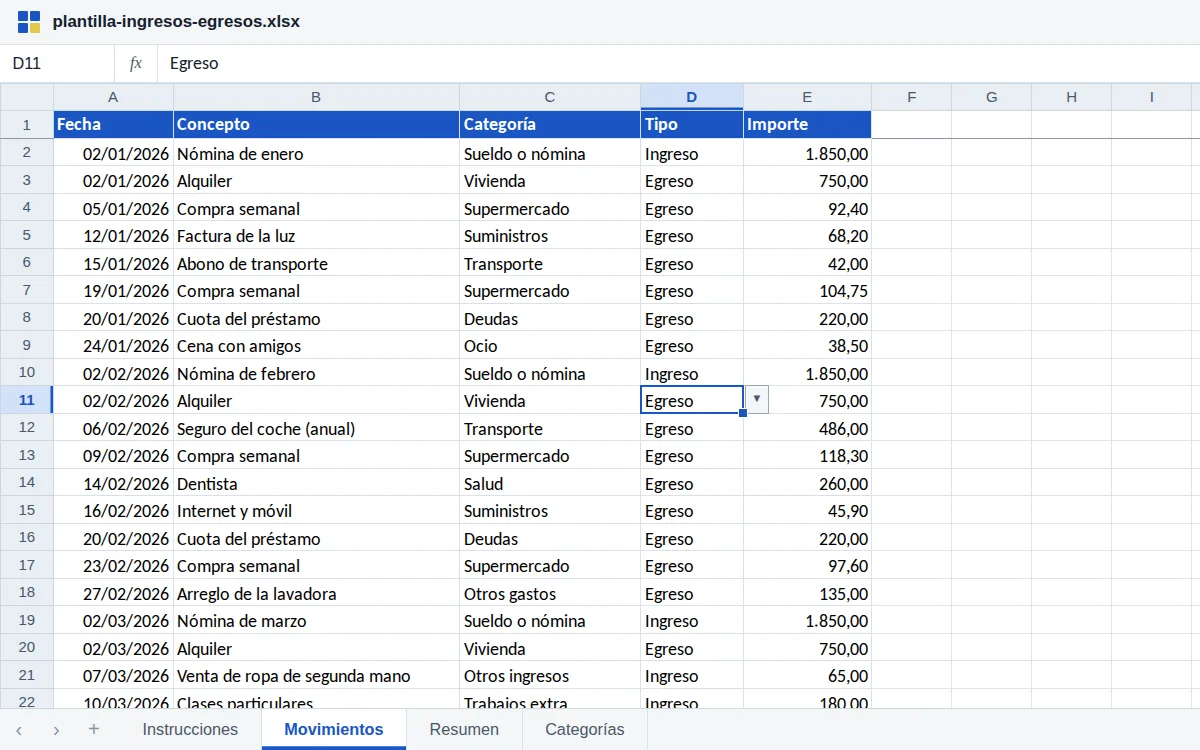Viewport: 1200px width, 750px height.
Task: Switch to the Categorías sheet tab
Action: [585, 729]
